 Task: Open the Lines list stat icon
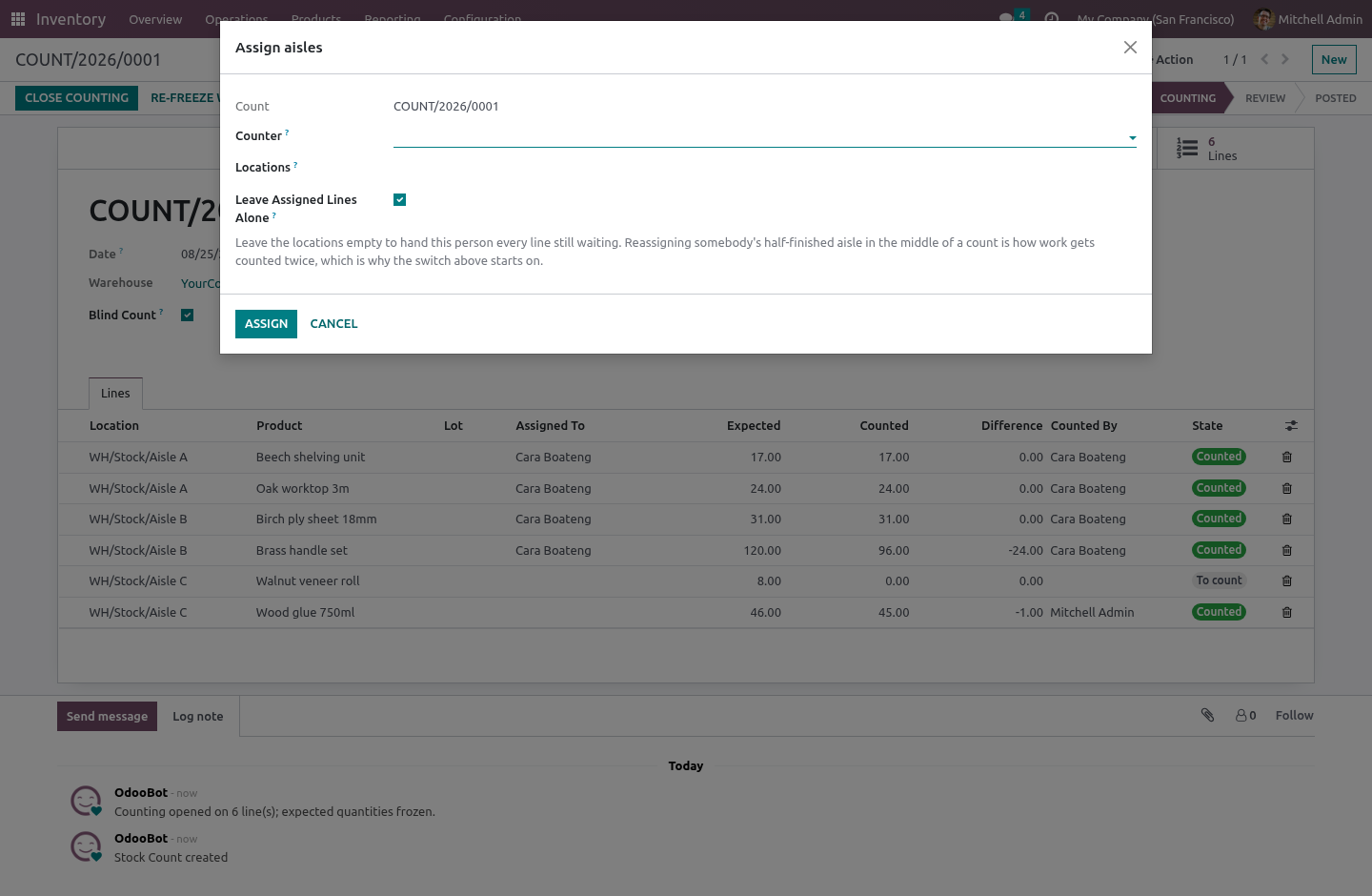click(x=1187, y=149)
